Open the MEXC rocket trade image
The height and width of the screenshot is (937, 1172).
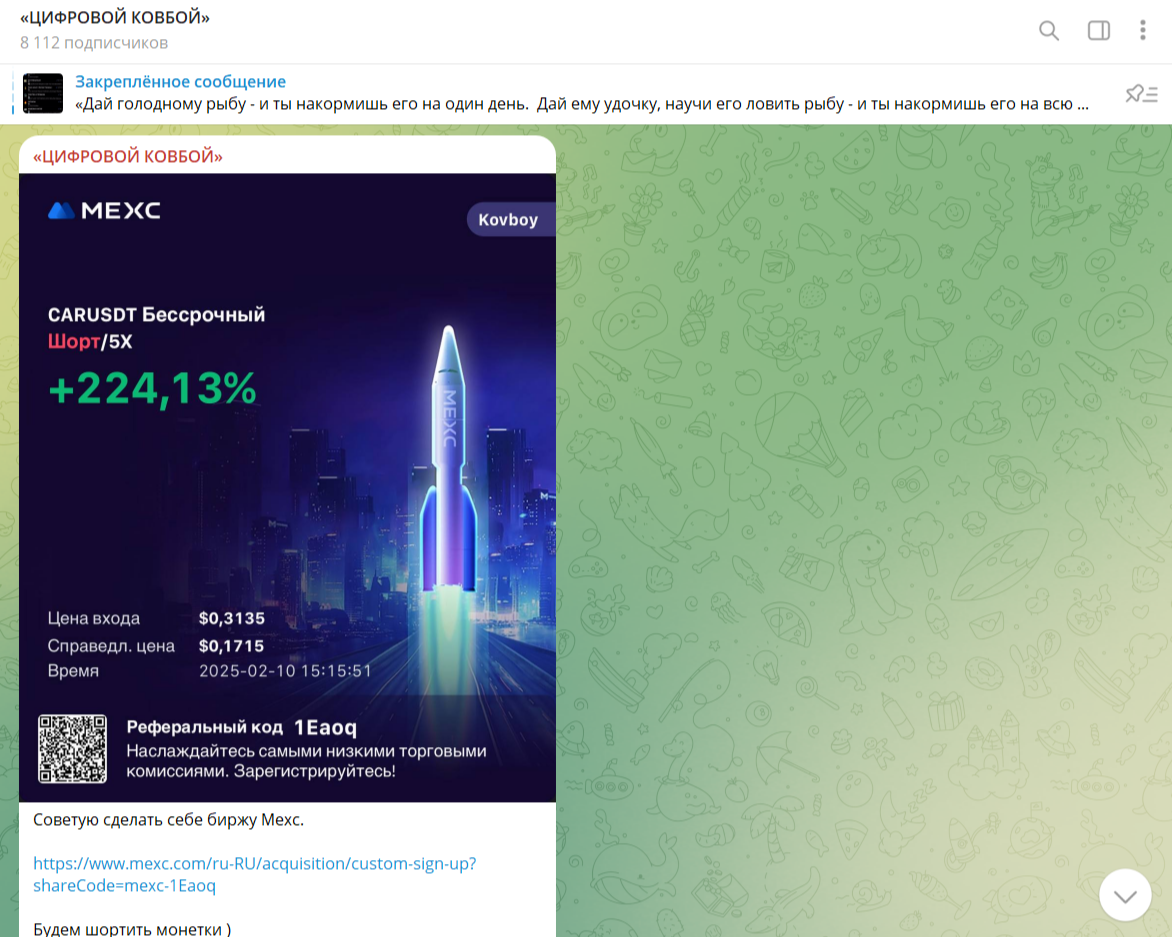287,488
